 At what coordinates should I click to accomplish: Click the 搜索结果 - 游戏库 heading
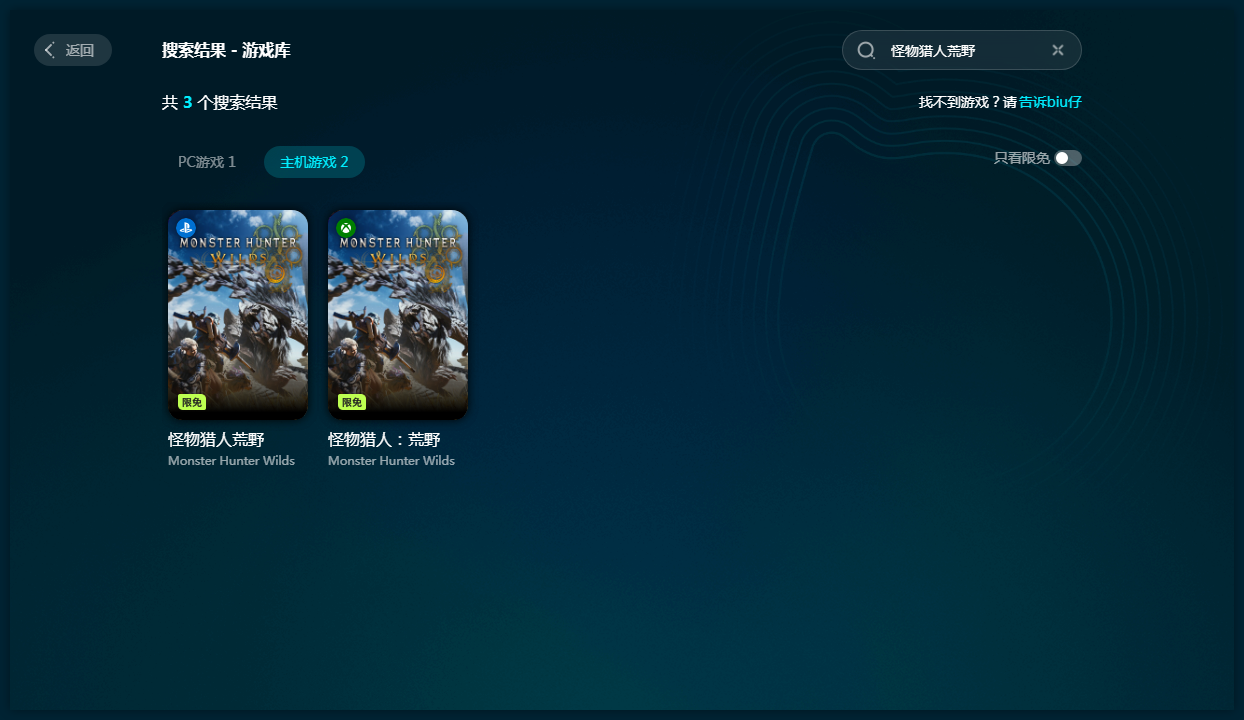[226, 50]
